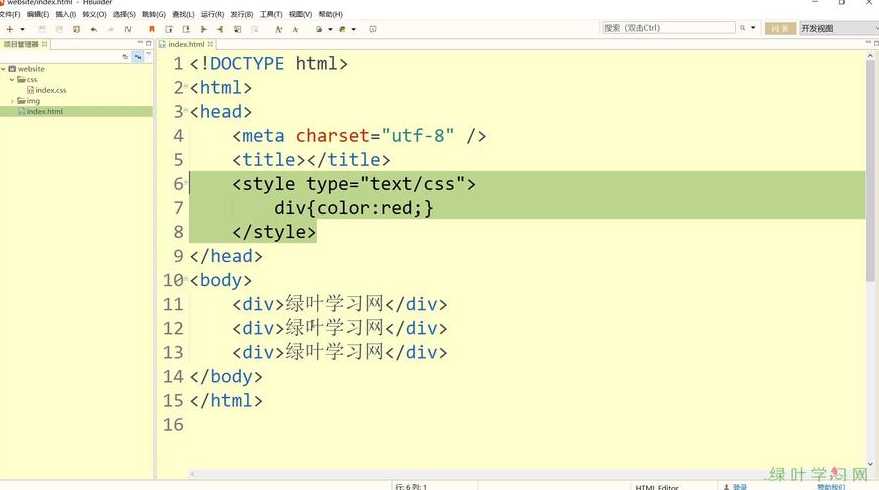This screenshot has height=490, width=879.
Task: Click the shrink font 'A' icon in the toolbar
Action: click(x=295, y=29)
